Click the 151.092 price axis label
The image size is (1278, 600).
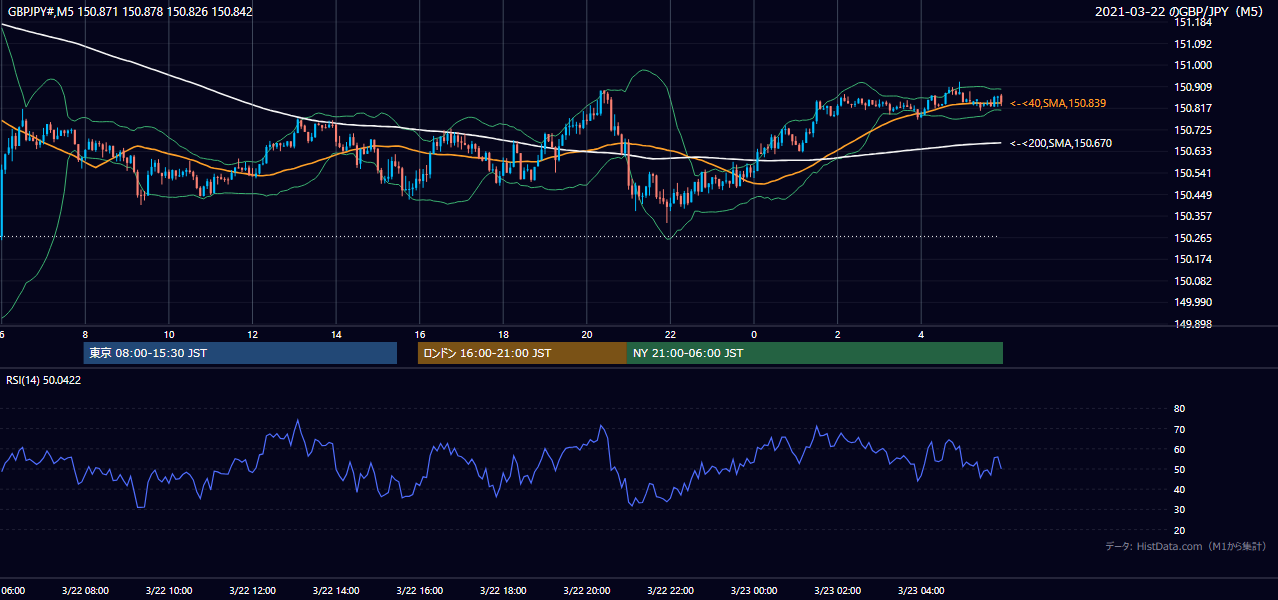click(x=1193, y=44)
